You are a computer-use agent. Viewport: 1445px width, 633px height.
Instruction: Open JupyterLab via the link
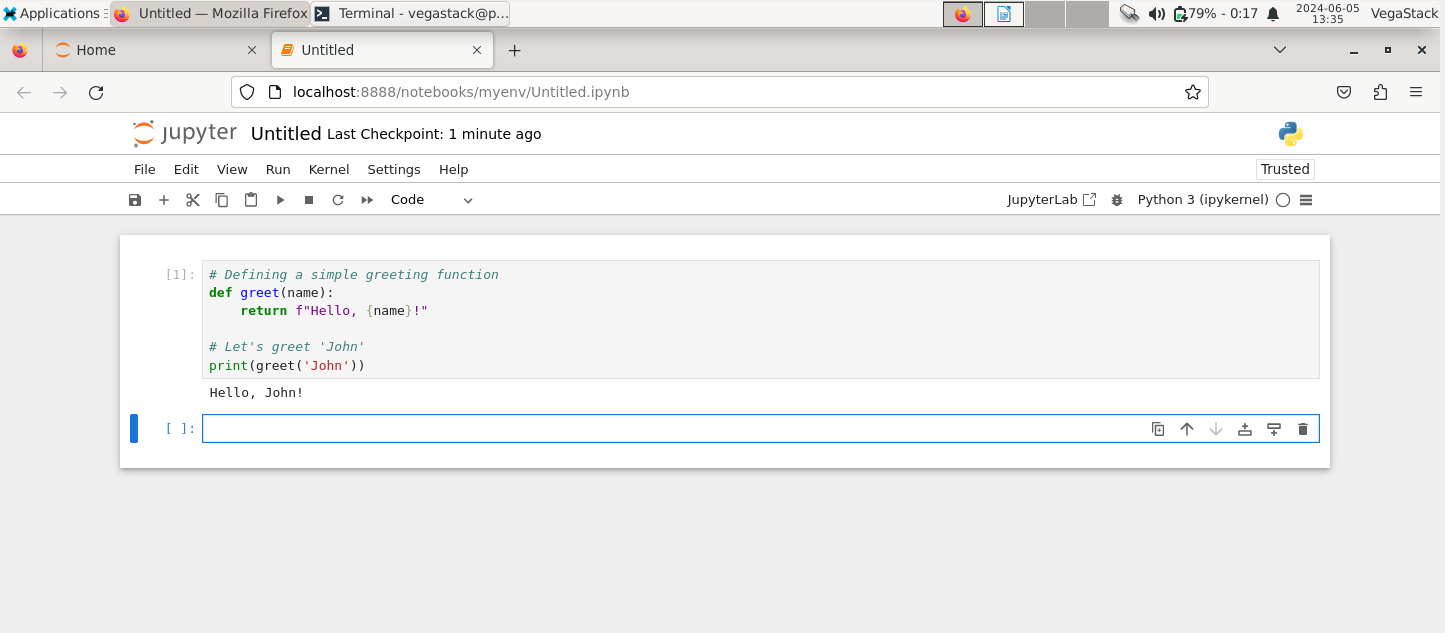(1051, 199)
